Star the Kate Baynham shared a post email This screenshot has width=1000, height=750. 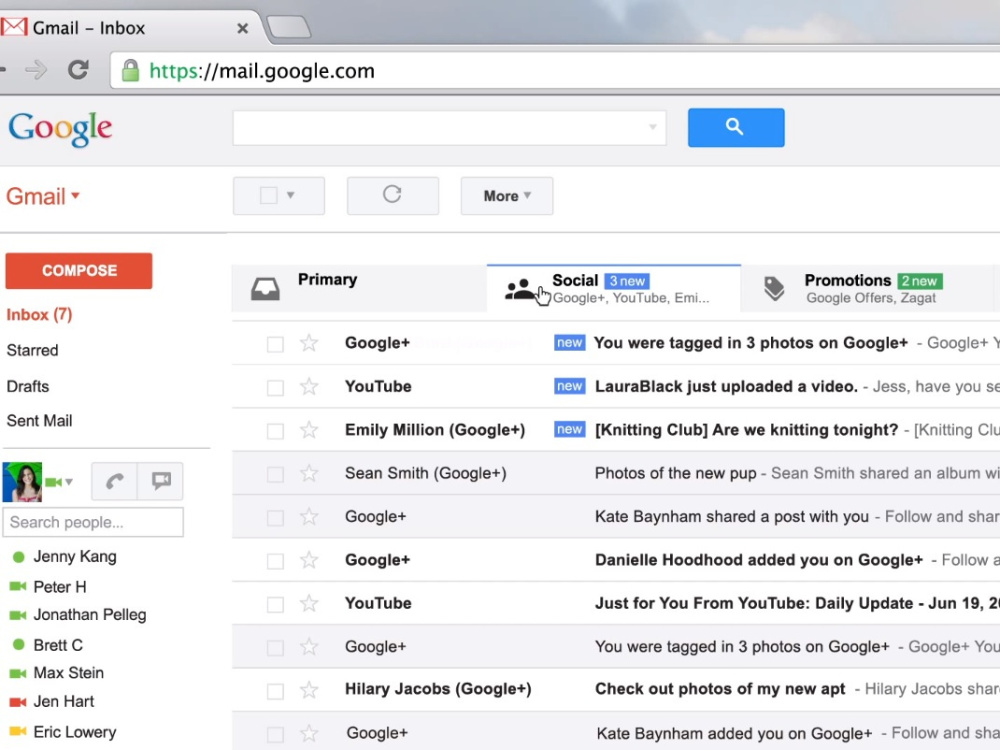(x=309, y=517)
